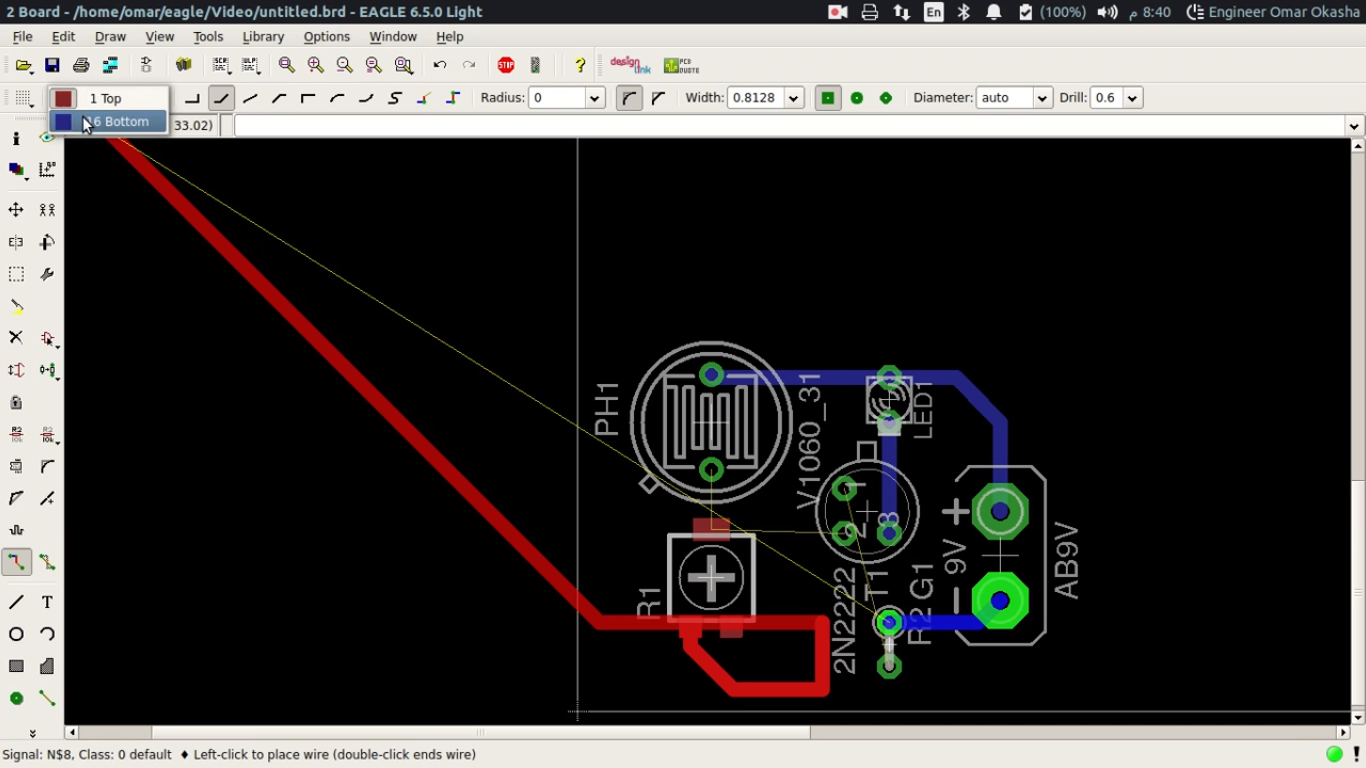Open the File menu

22,36
